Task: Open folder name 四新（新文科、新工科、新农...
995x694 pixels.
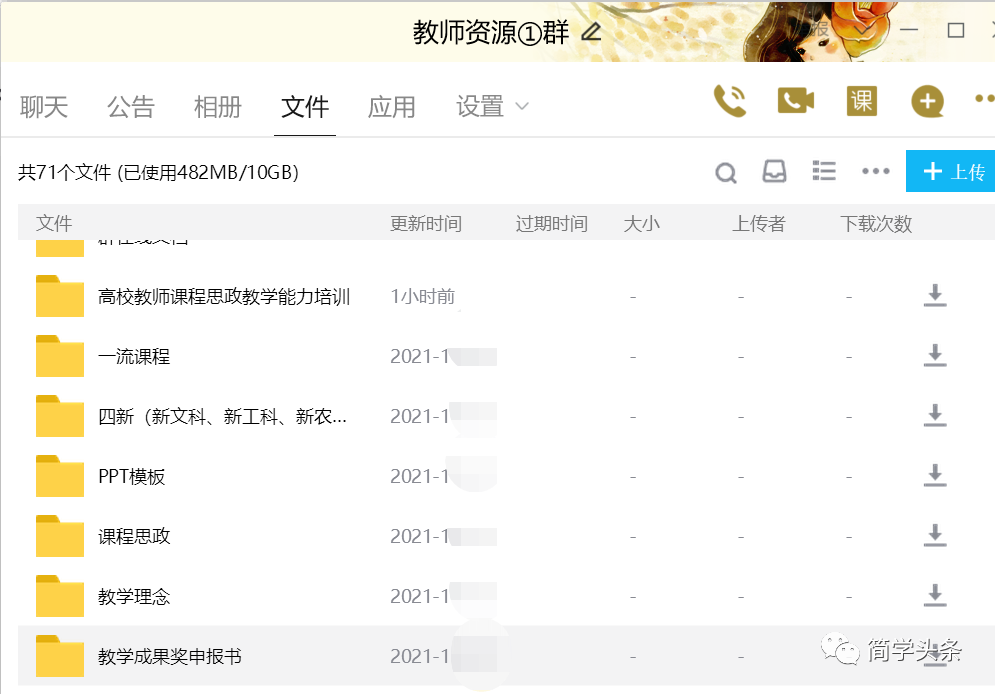Action: (x=222, y=417)
